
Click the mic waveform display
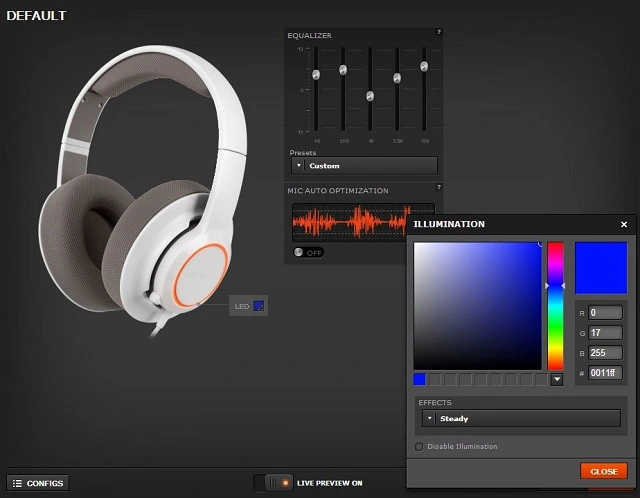click(350, 221)
